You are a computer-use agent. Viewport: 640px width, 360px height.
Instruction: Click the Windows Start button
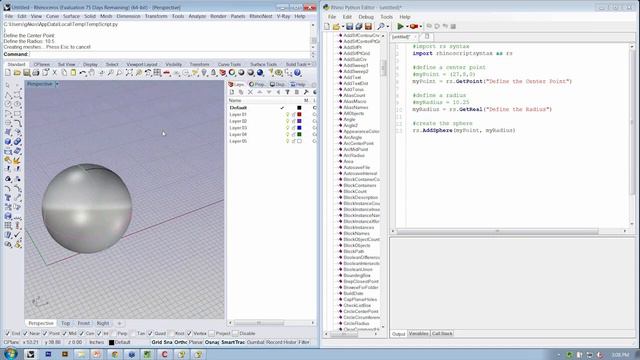[x=10, y=354]
